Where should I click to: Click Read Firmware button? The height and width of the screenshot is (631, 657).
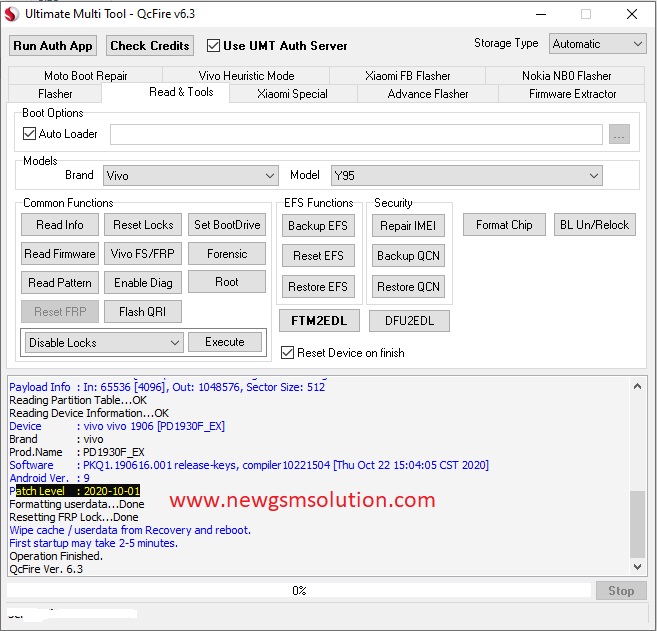[60, 254]
